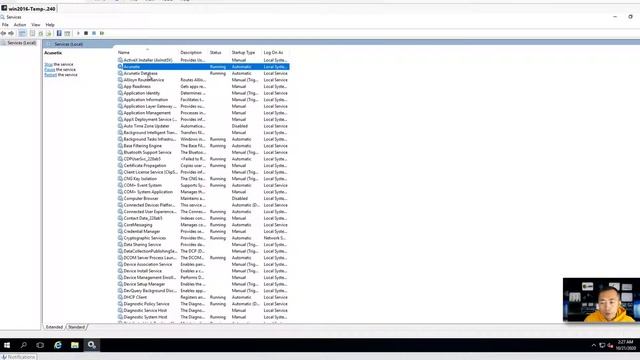This screenshot has height=360, width=640.
Task: Select the Cryptographic Services row
Action: (203, 238)
